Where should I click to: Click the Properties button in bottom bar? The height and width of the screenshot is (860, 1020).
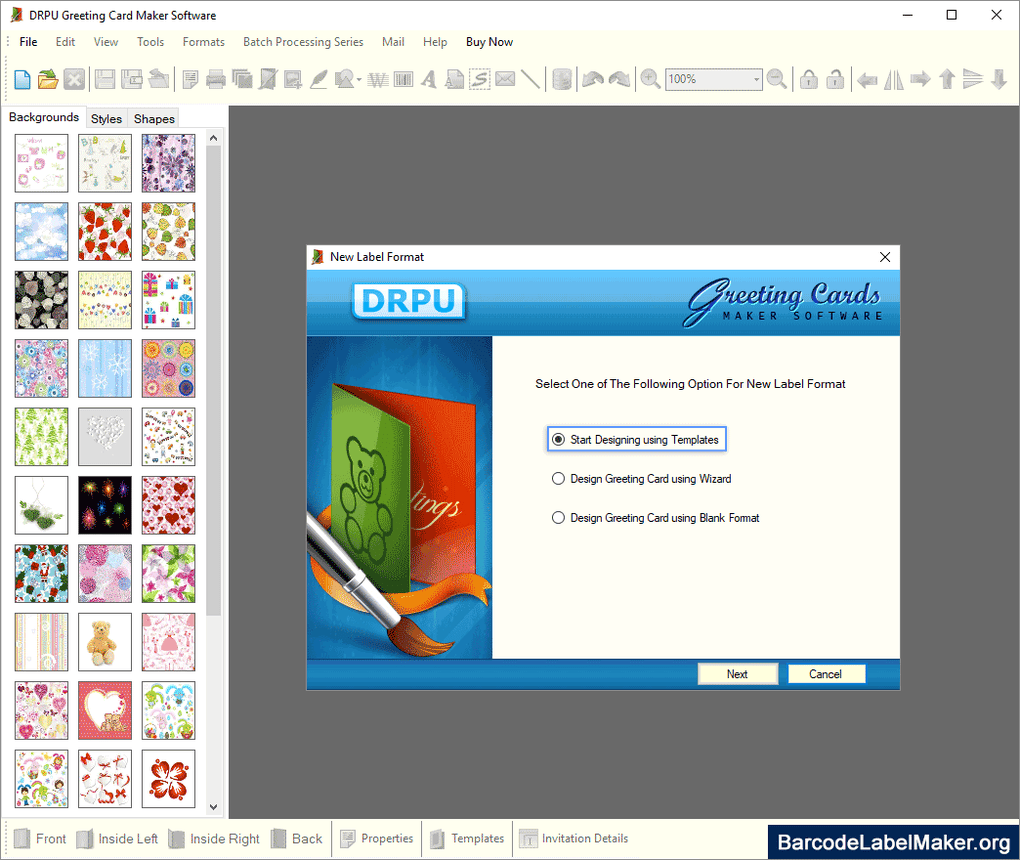[x=377, y=839]
